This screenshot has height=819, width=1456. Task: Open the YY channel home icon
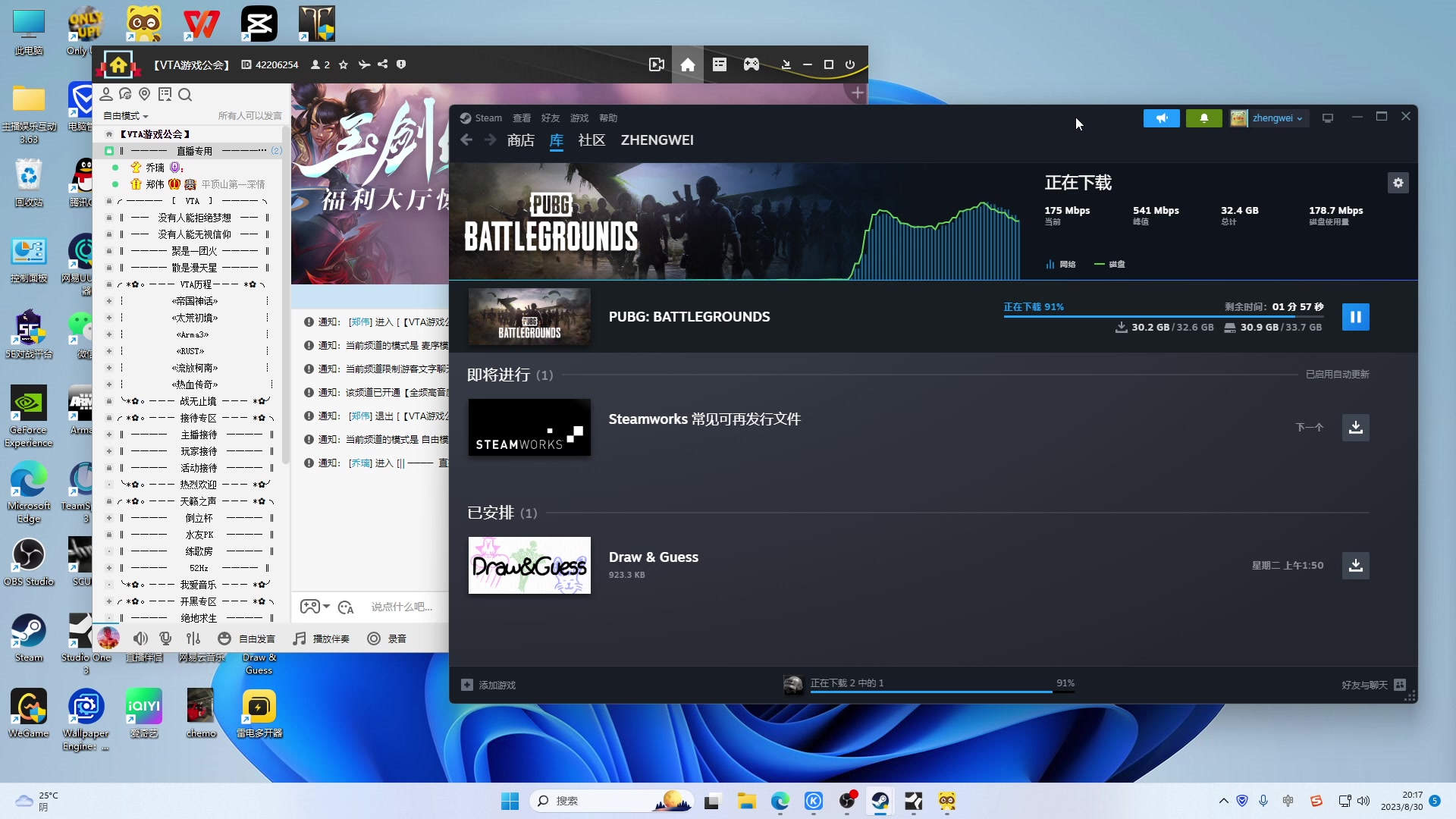(x=687, y=65)
